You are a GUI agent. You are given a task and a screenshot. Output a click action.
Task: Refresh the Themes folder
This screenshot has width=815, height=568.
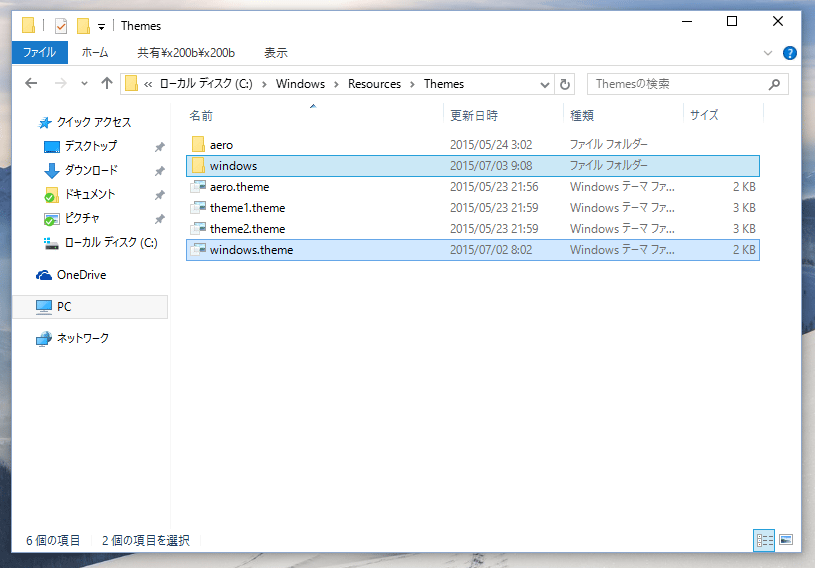(x=565, y=84)
